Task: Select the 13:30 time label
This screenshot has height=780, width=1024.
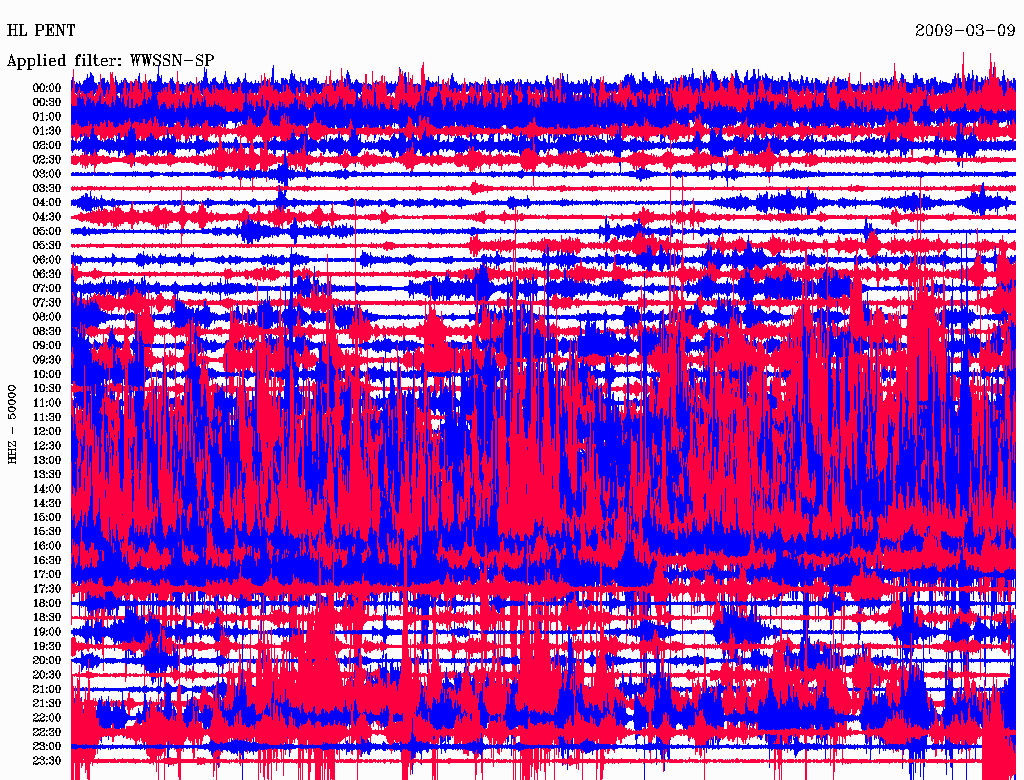Action: [47, 475]
